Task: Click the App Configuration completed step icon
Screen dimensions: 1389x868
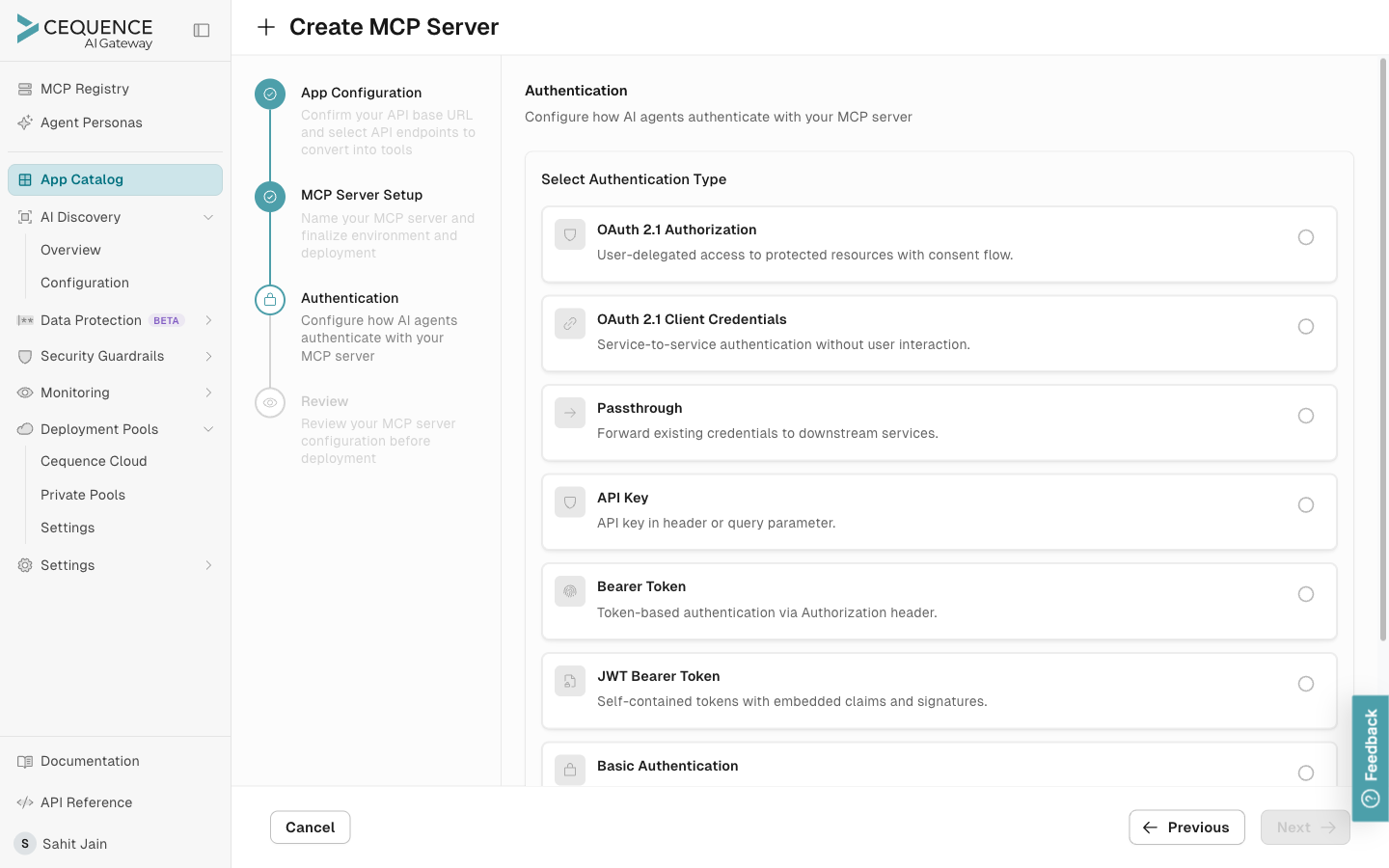Action: pyautogui.click(x=270, y=94)
